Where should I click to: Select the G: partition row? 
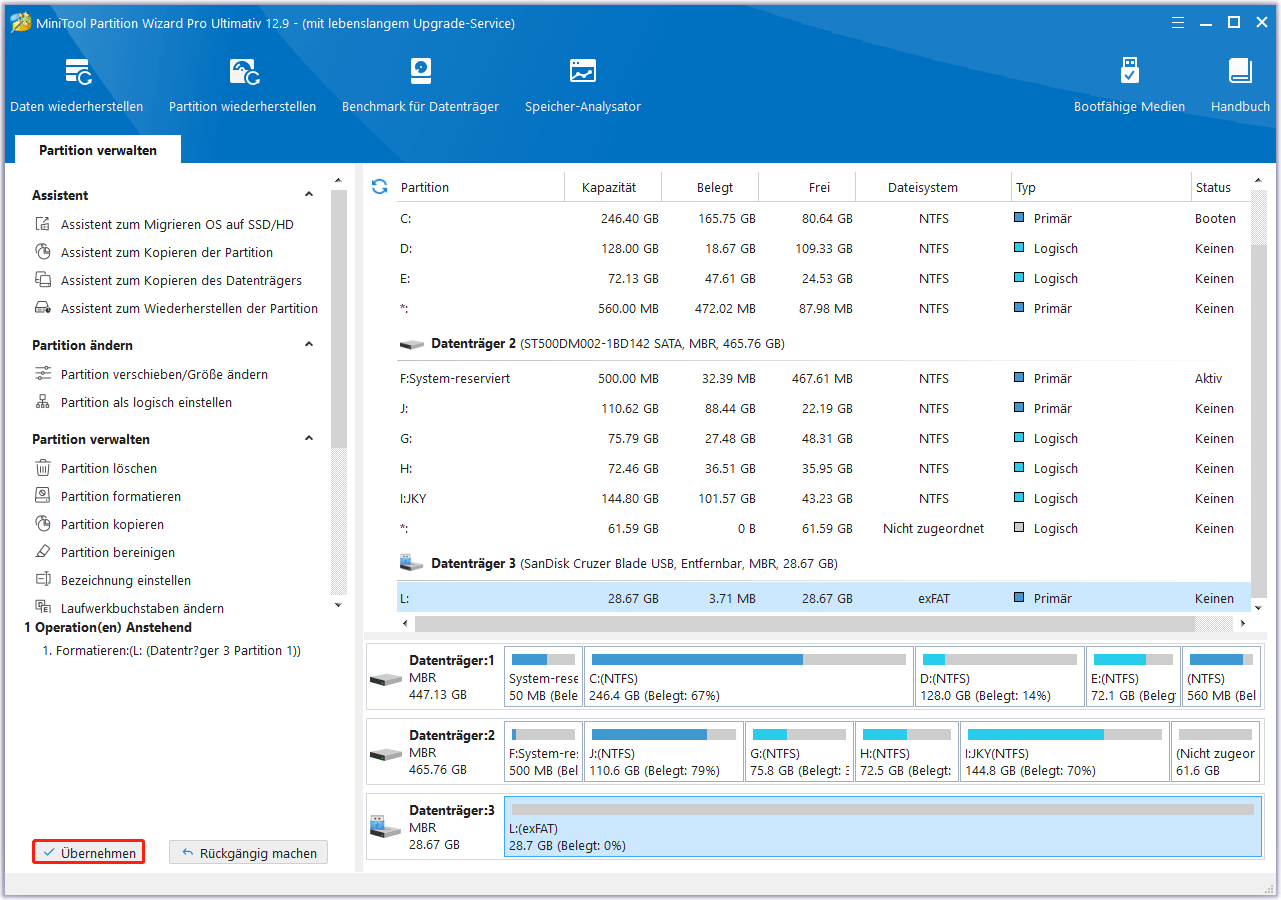point(824,439)
